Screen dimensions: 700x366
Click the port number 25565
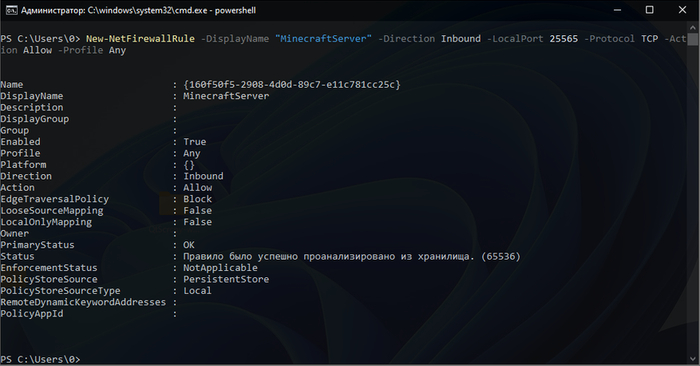(563, 39)
